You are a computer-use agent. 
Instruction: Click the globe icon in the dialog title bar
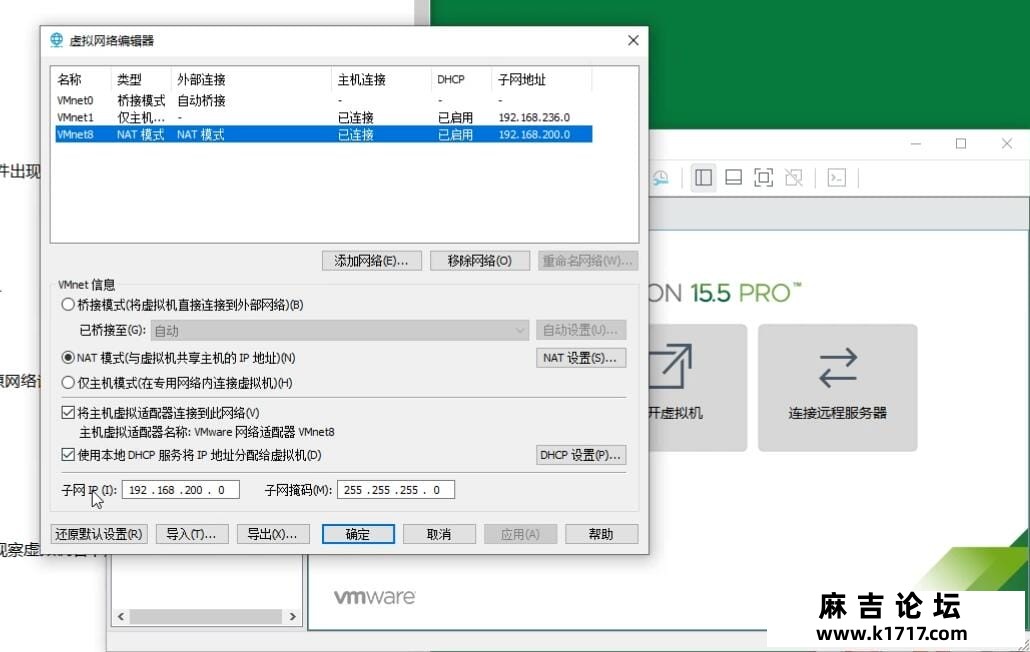pos(56,40)
